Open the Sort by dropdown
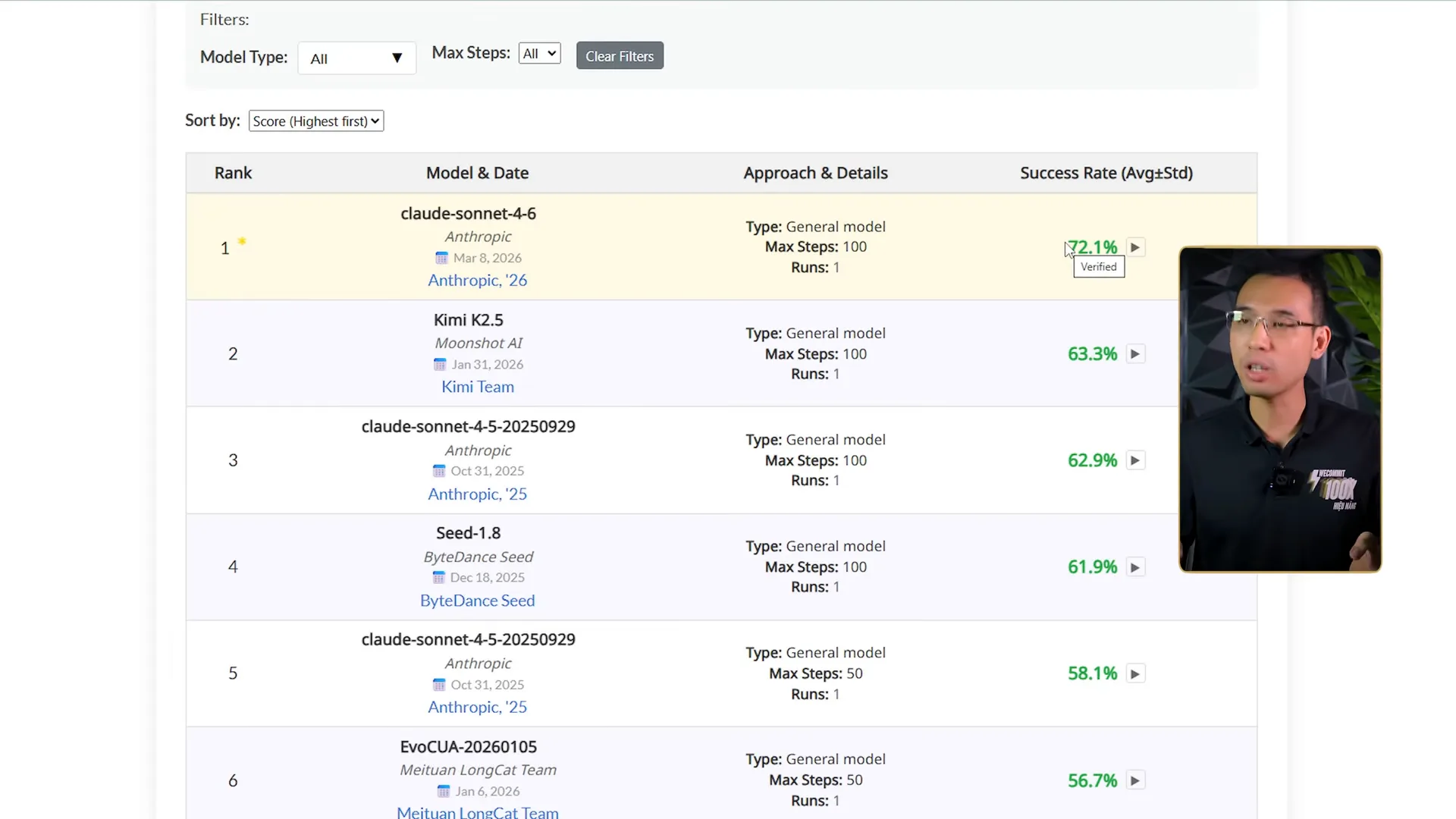The width and height of the screenshot is (1456, 819). (x=316, y=121)
